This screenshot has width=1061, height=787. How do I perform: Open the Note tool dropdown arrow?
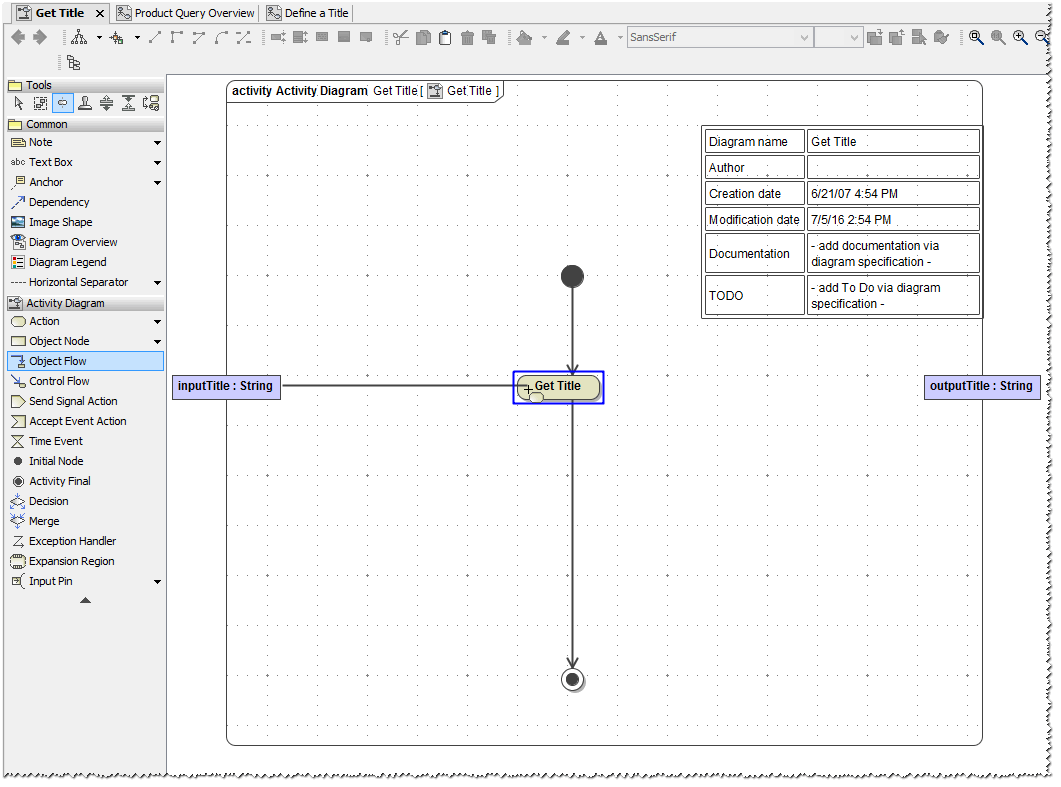(x=157, y=142)
